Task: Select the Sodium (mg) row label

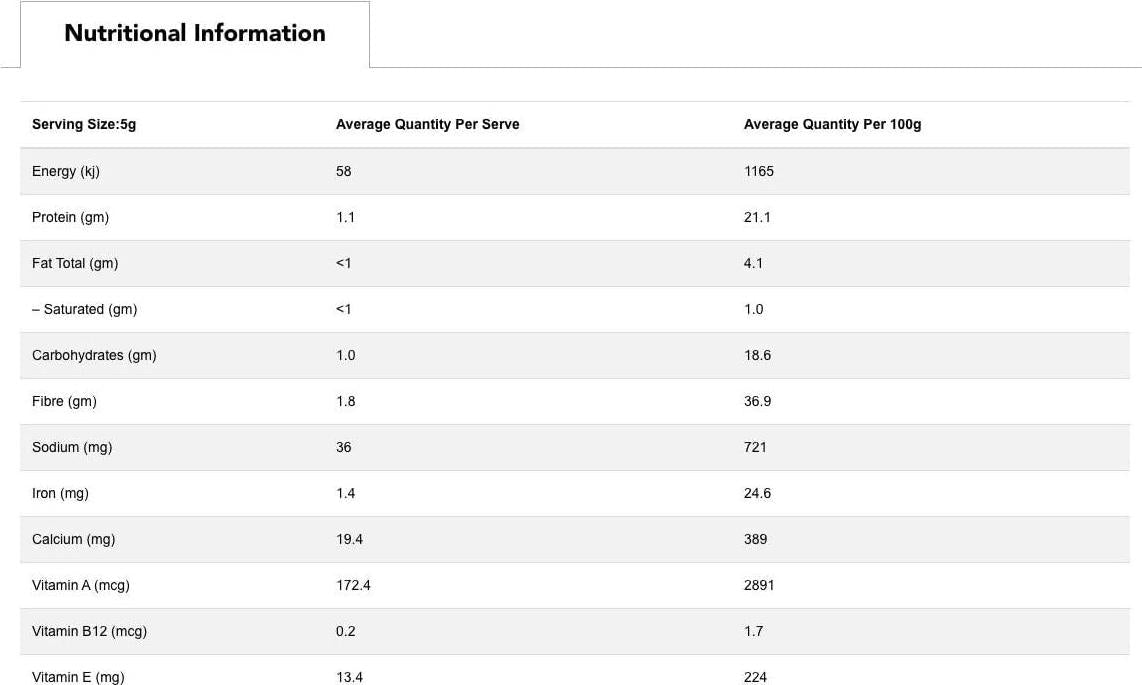Action: (x=72, y=447)
